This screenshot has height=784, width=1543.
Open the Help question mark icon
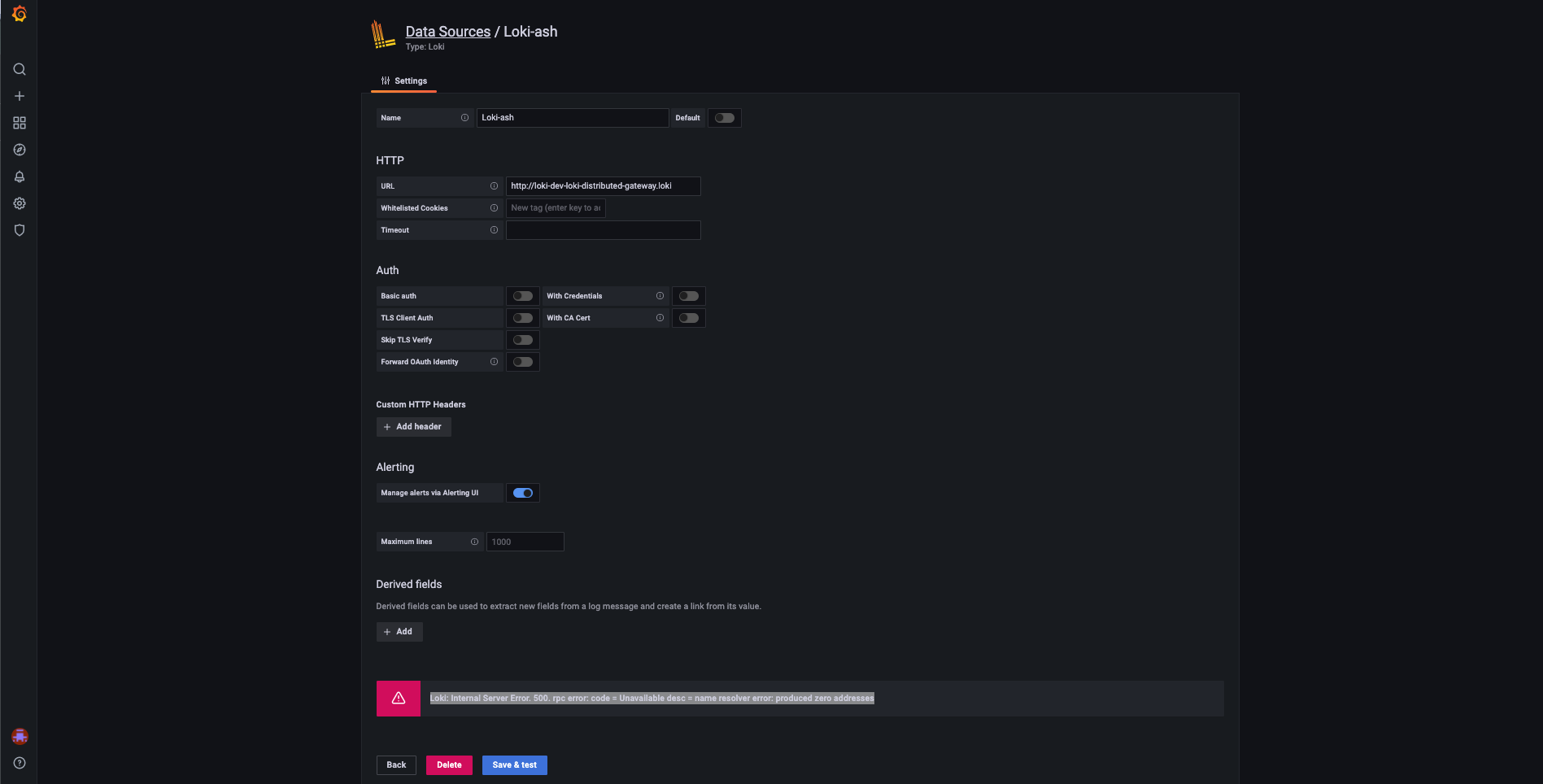(x=20, y=763)
